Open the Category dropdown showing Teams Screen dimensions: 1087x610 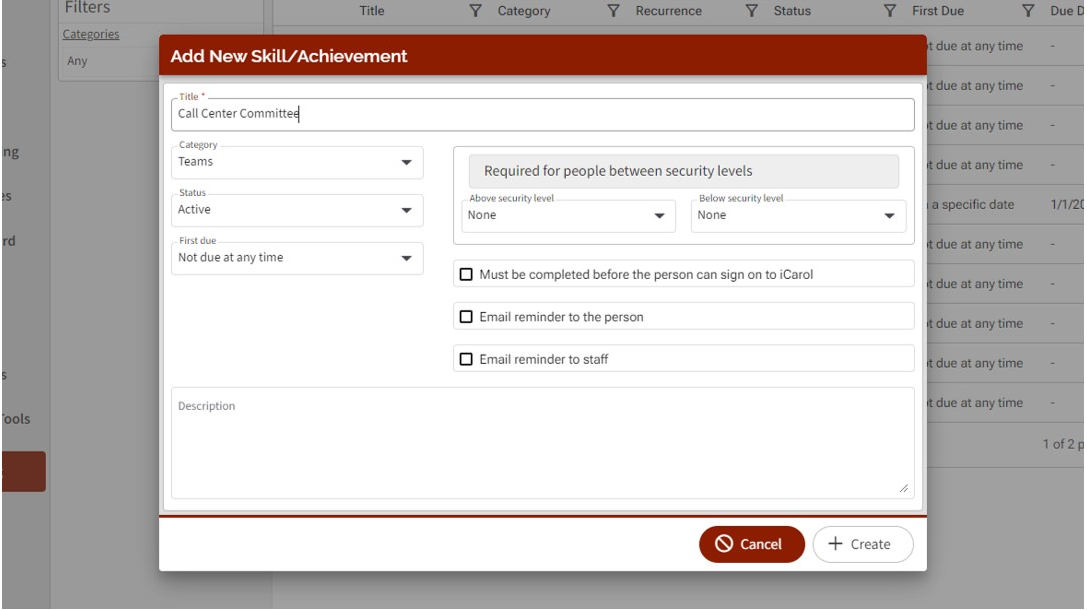[x=297, y=162]
